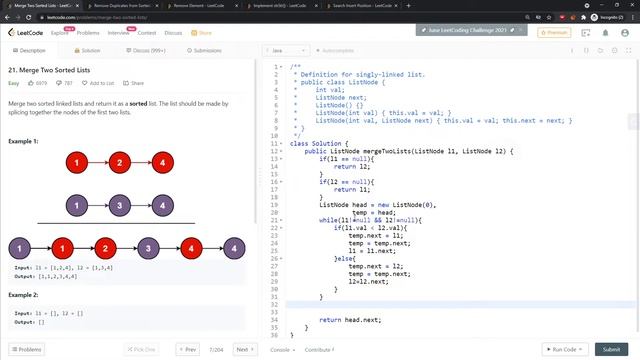This screenshot has width=640, height=360.
Task: Collapse the code fold at line 26
Action: coord(281,259)
